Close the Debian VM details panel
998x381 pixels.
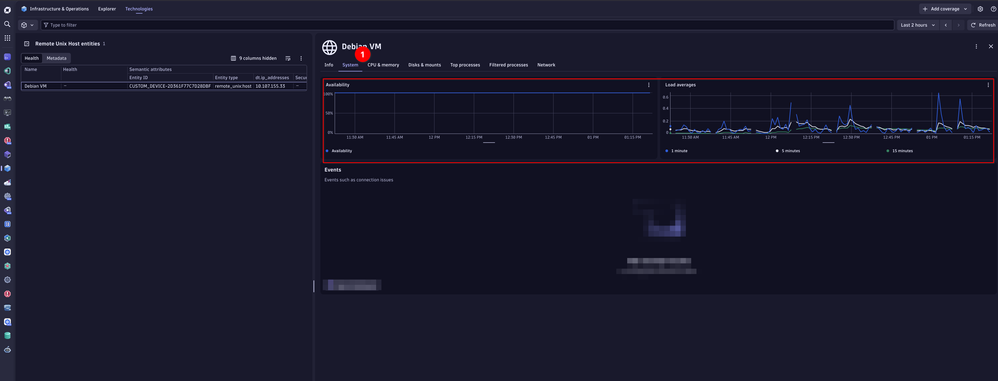(990, 46)
